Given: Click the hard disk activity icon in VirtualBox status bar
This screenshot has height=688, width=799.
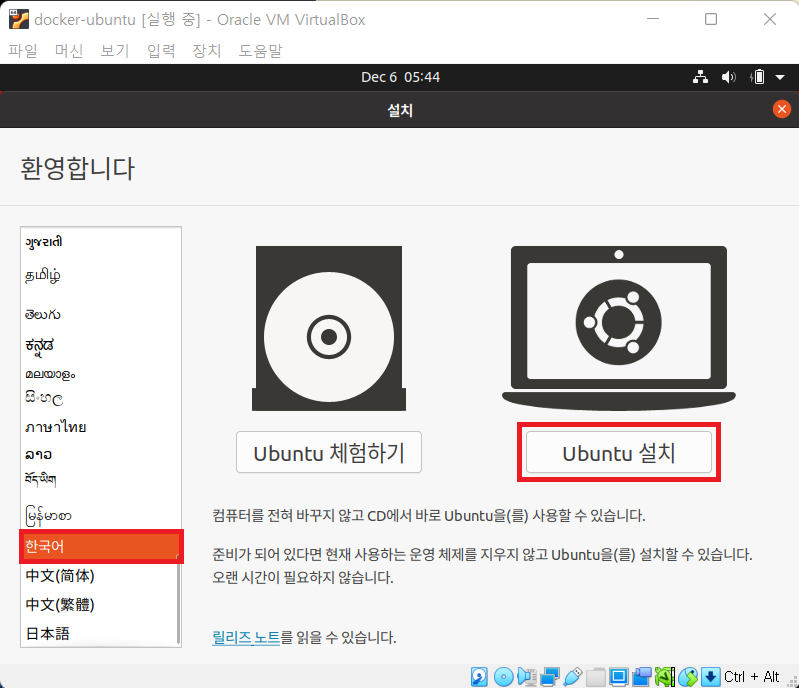Looking at the screenshot, I should coord(479,677).
